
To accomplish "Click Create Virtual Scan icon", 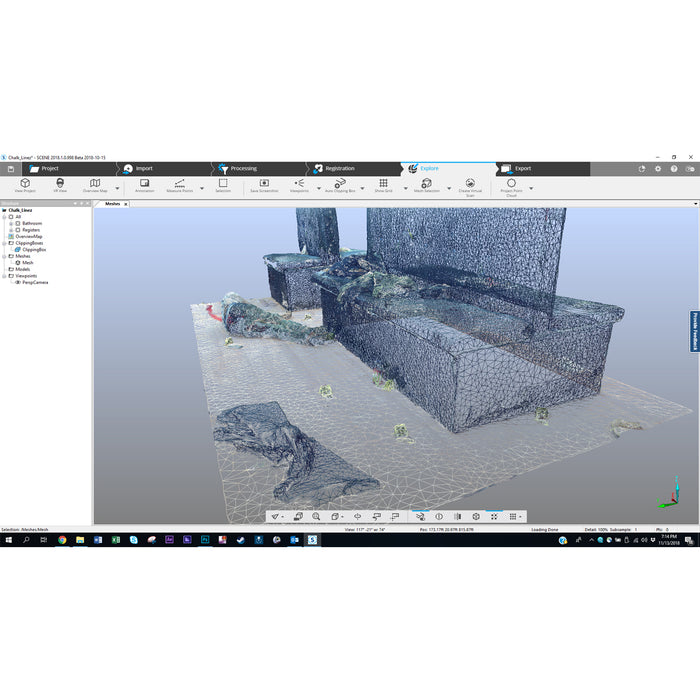I will (470, 187).
